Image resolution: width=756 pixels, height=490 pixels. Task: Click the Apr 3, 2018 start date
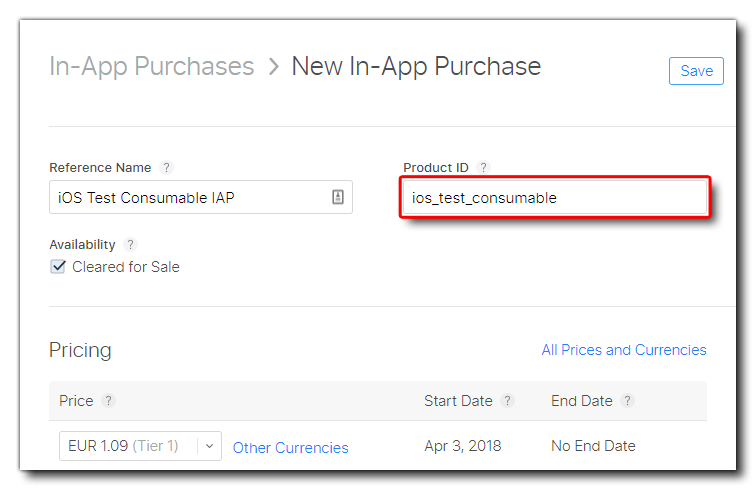463,446
